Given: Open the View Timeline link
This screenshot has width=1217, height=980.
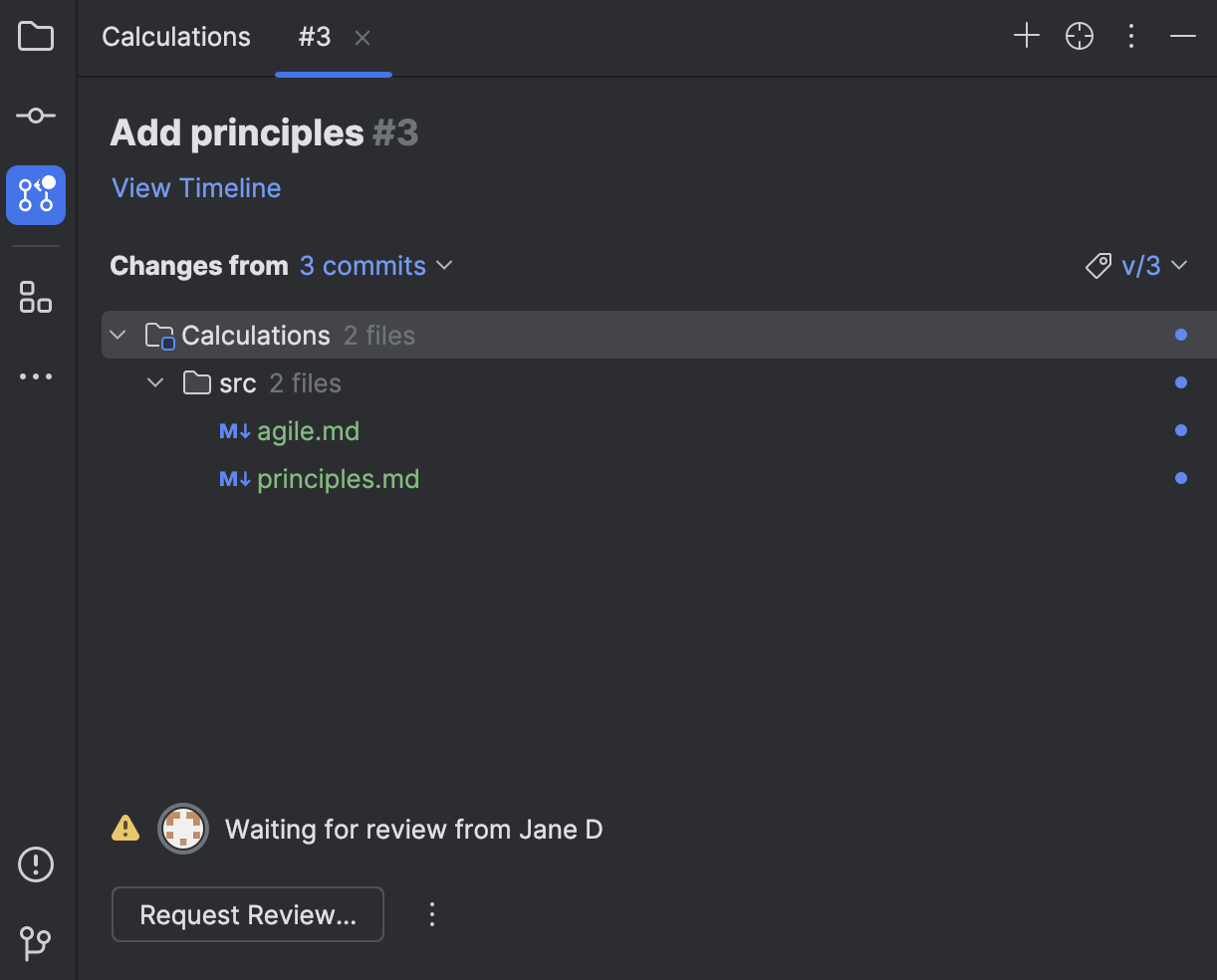Looking at the screenshot, I should coord(195,187).
